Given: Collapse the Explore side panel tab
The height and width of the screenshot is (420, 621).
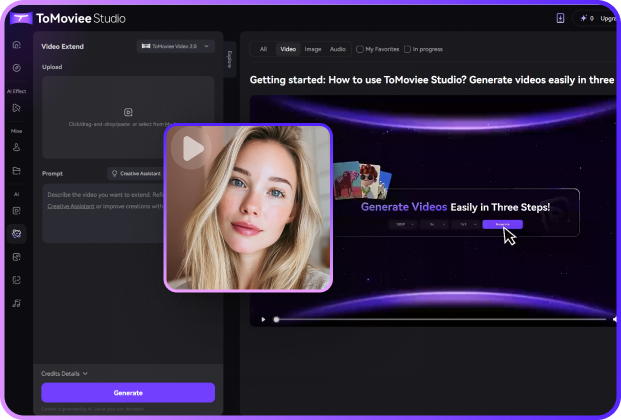Looking at the screenshot, I should 230,59.
